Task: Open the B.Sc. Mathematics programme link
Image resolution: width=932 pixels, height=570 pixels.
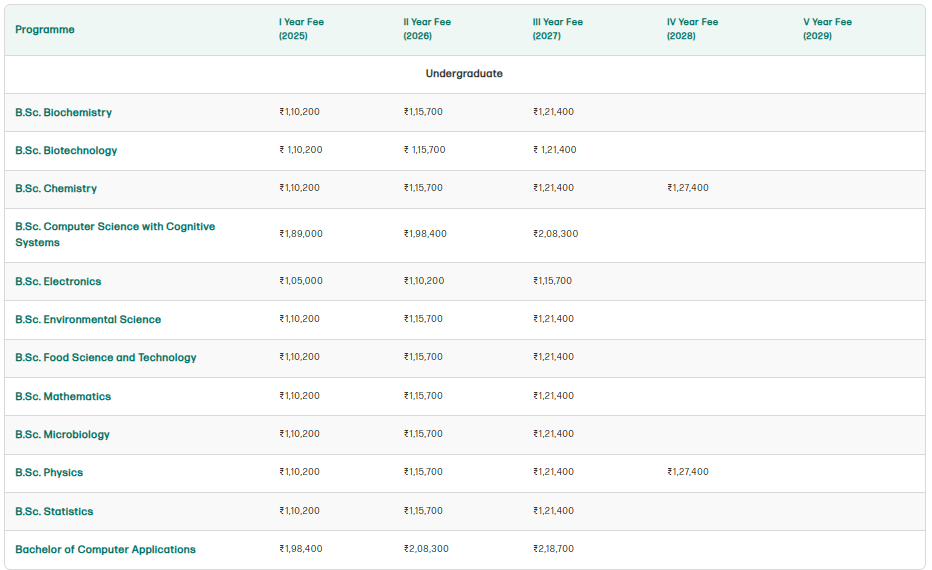Action: [x=63, y=397]
